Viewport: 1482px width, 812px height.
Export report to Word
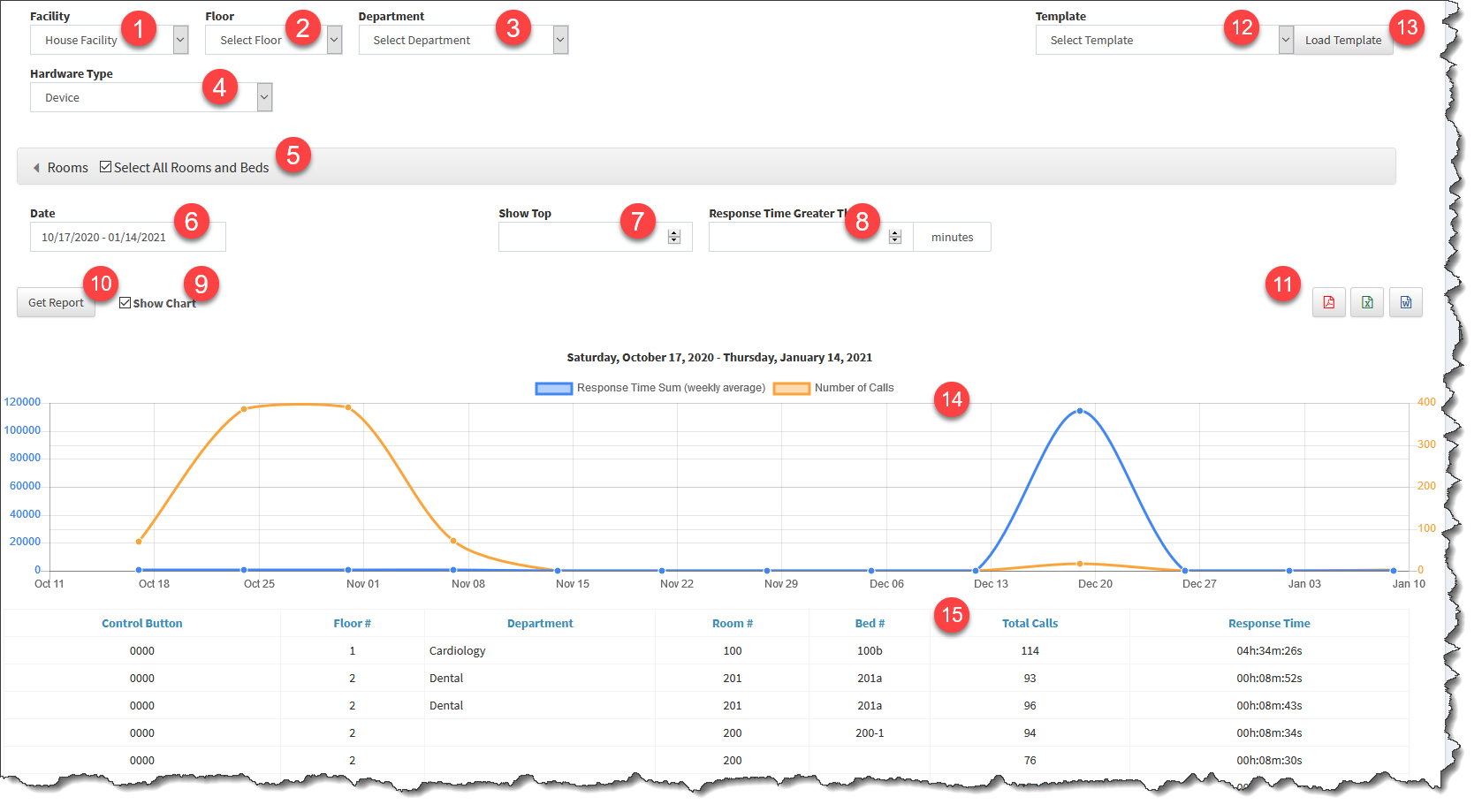click(1406, 302)
